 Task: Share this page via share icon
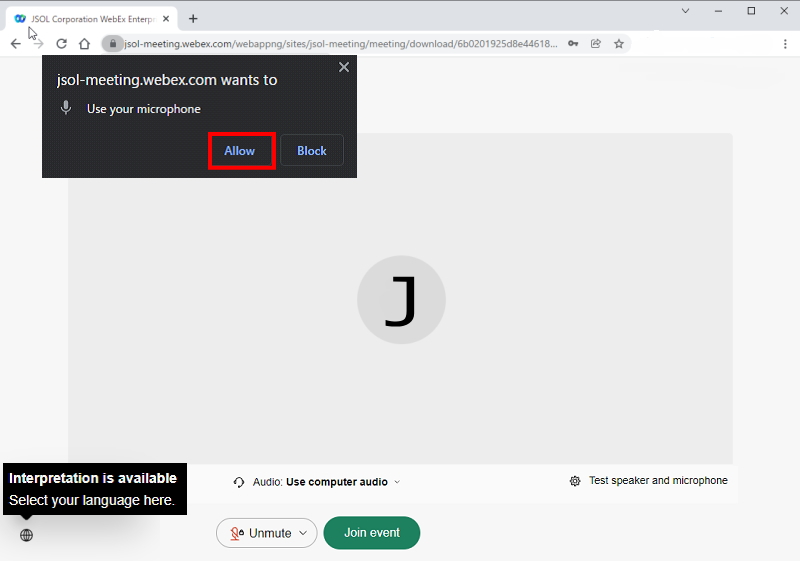[x=596, y=44]
